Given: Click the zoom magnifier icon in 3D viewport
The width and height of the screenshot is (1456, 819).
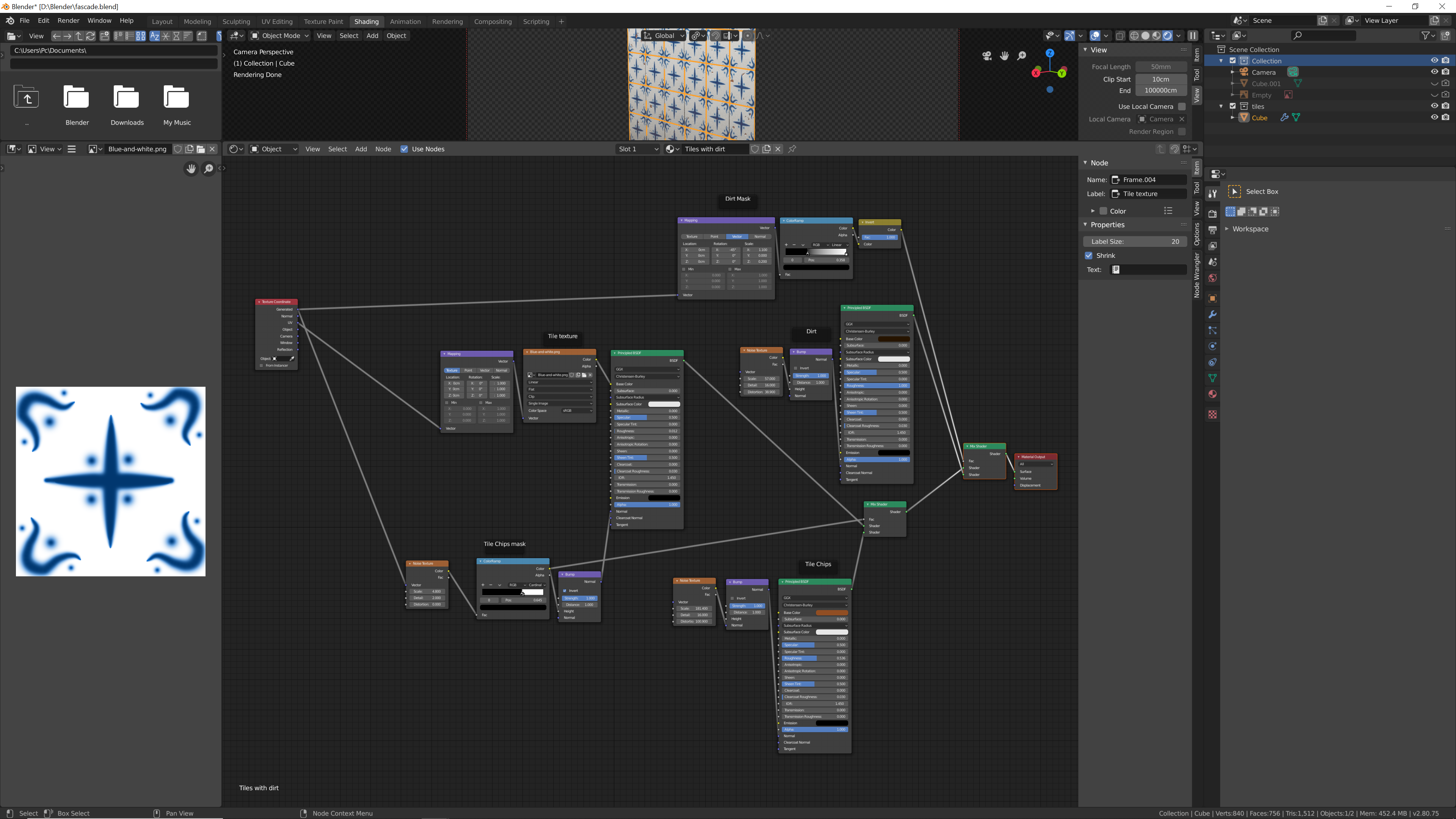Looking at the screenshot, I should [x=1022, y=56].
